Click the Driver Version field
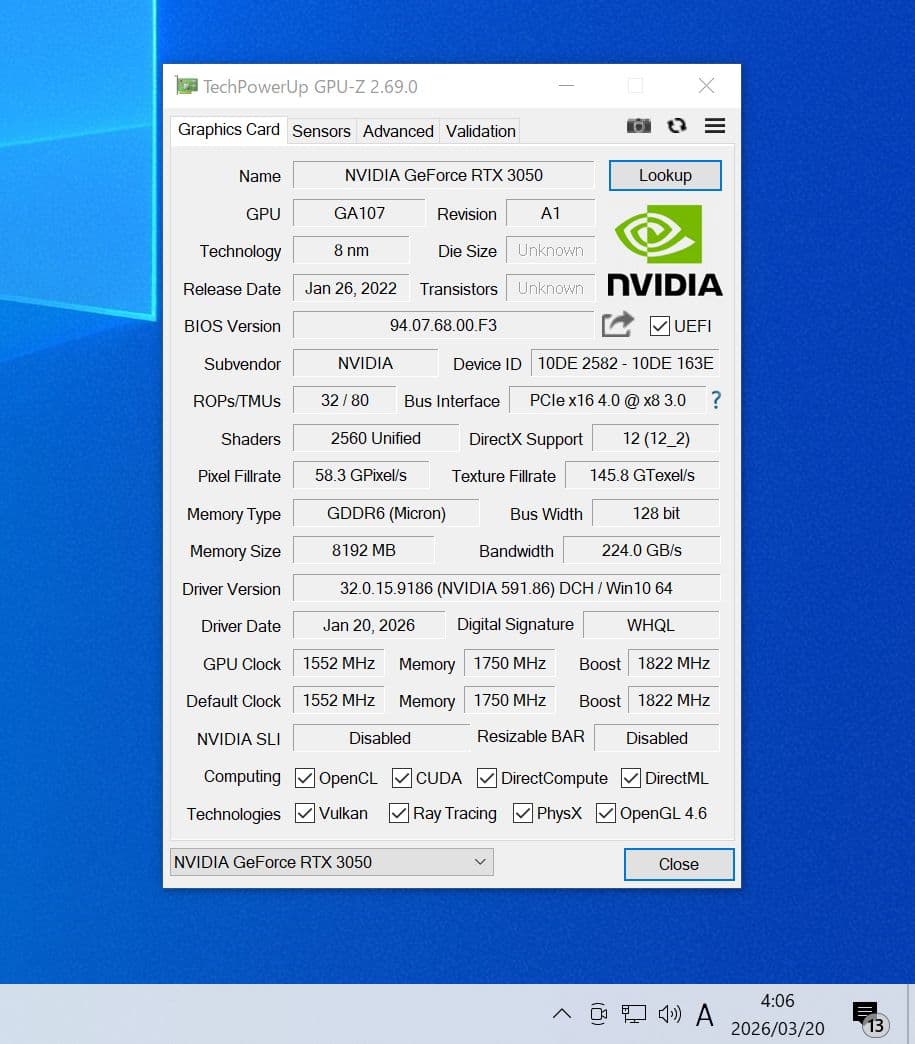Screen dimensions: 915x1044 (x=506, y=589)
